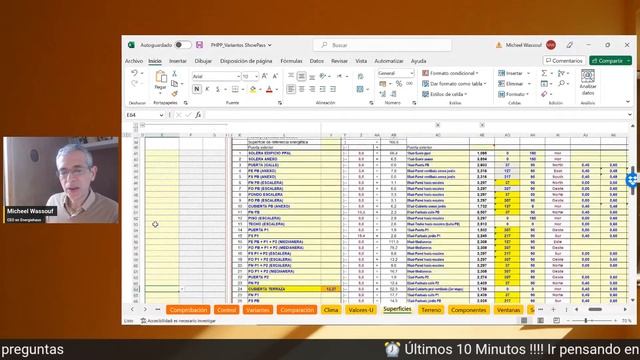Click the yellow fill color swatch
Screen dimensions: 640x360
click(253, 89)
